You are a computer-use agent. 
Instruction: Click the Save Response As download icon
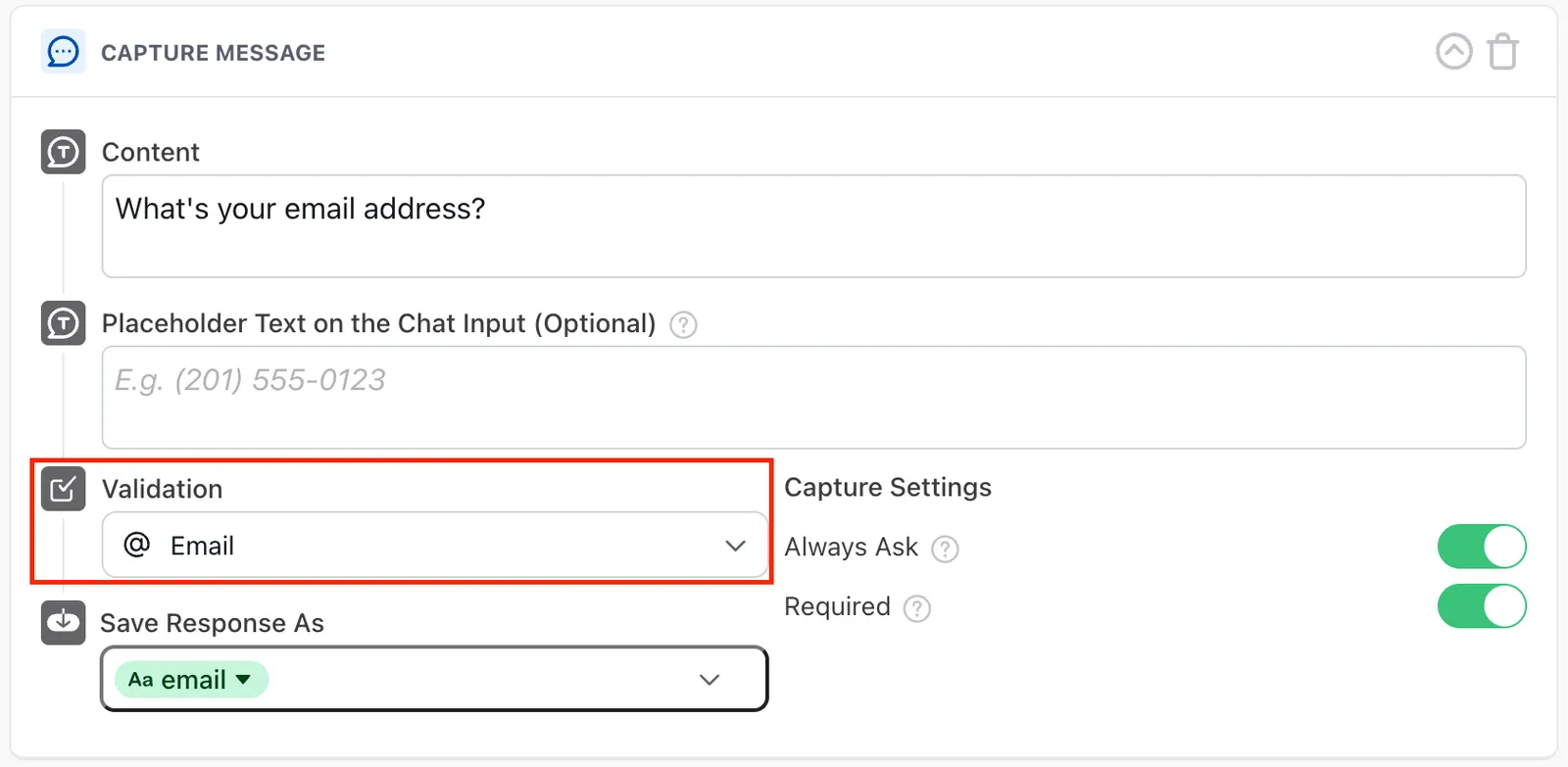[x=63, y=623]
